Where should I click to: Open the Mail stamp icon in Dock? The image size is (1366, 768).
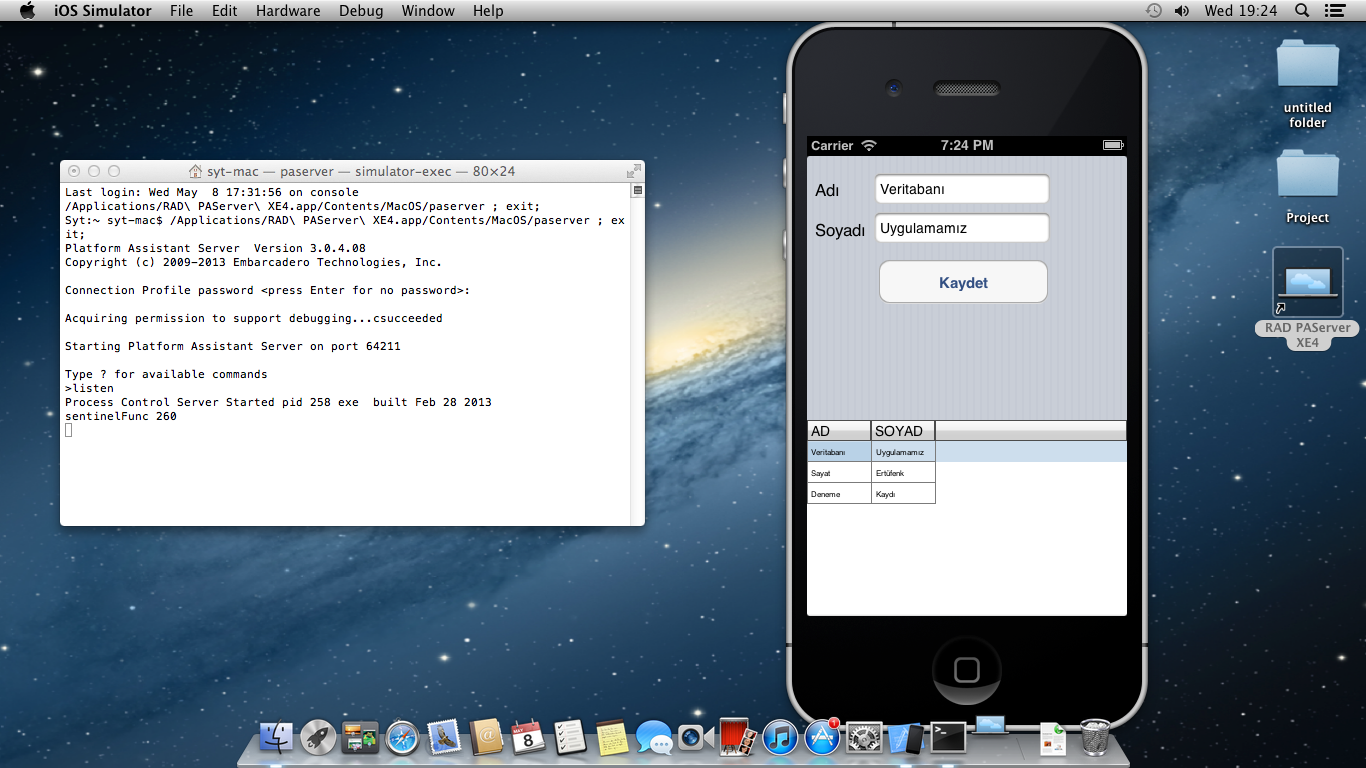(x=444, y=737)
